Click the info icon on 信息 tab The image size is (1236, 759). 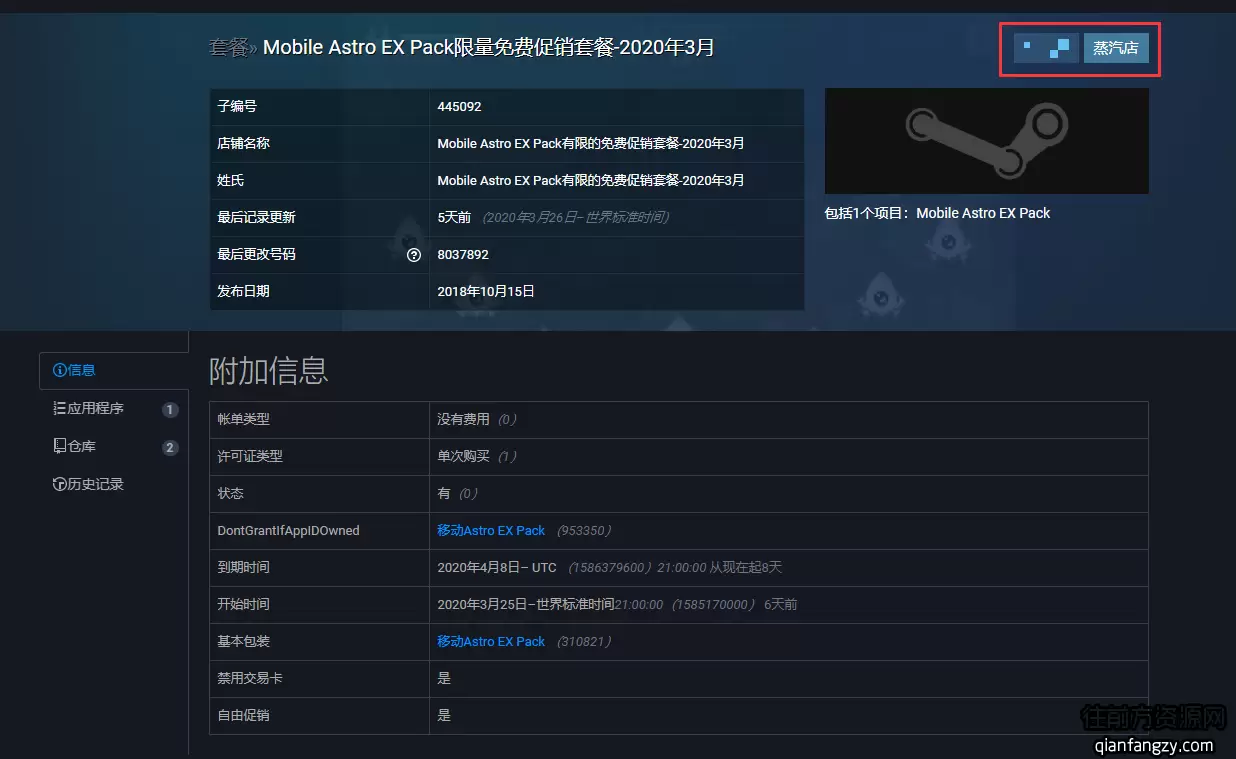[x=59, y=370]
